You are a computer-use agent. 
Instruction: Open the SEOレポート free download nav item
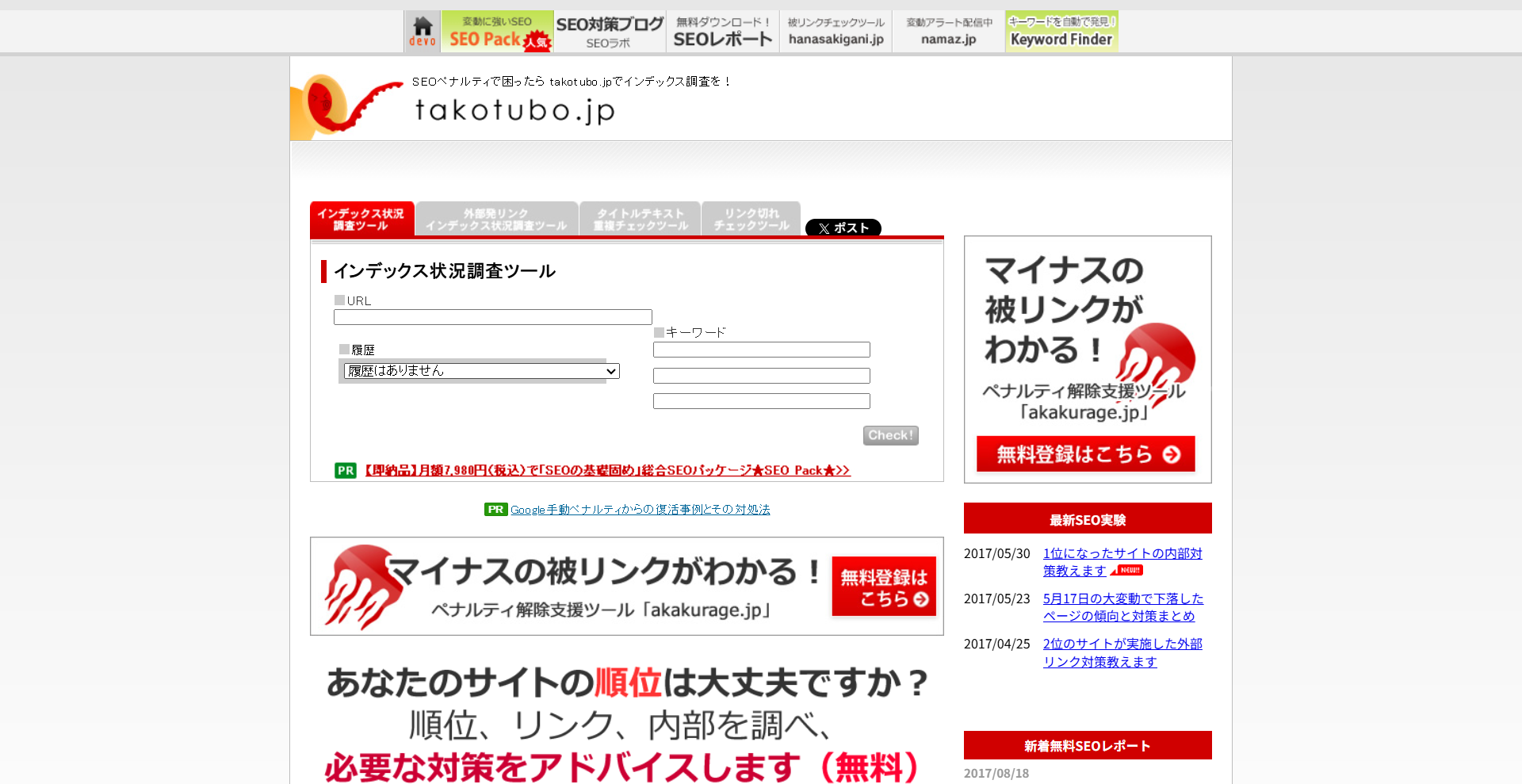(x=722, y=32)
